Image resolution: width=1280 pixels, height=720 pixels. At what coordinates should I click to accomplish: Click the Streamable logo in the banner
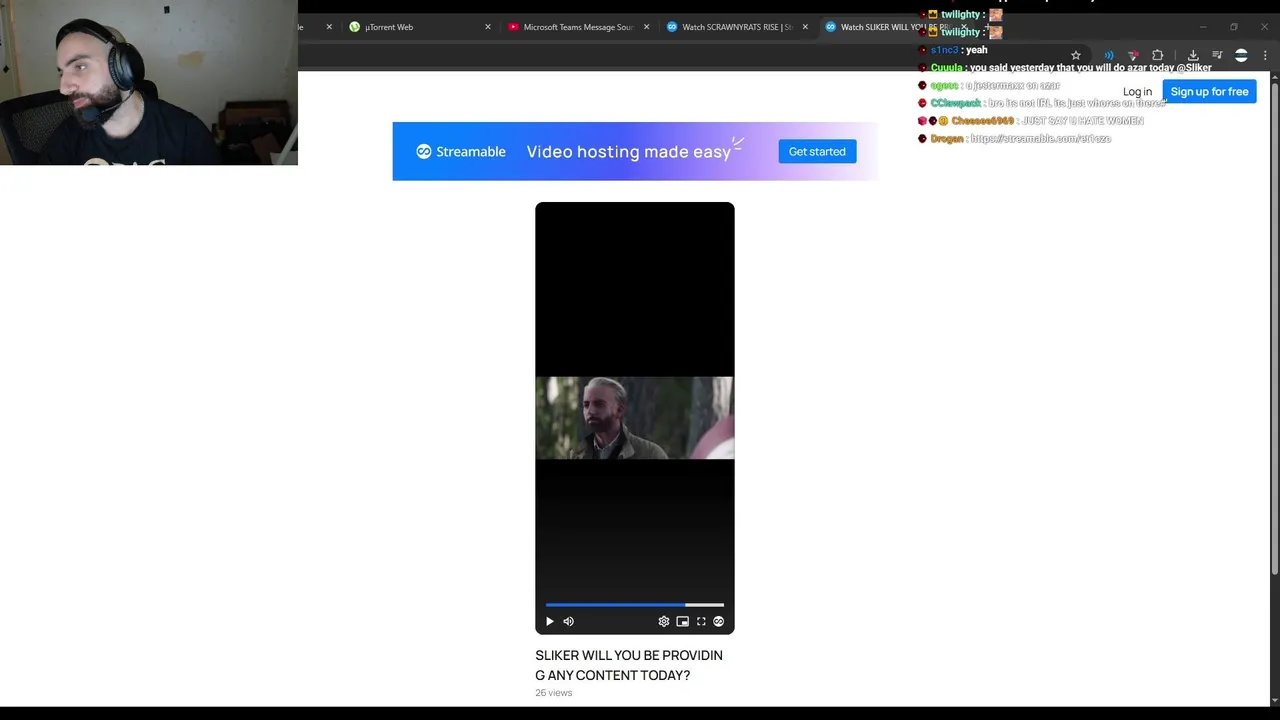click(x=461, y=152)
